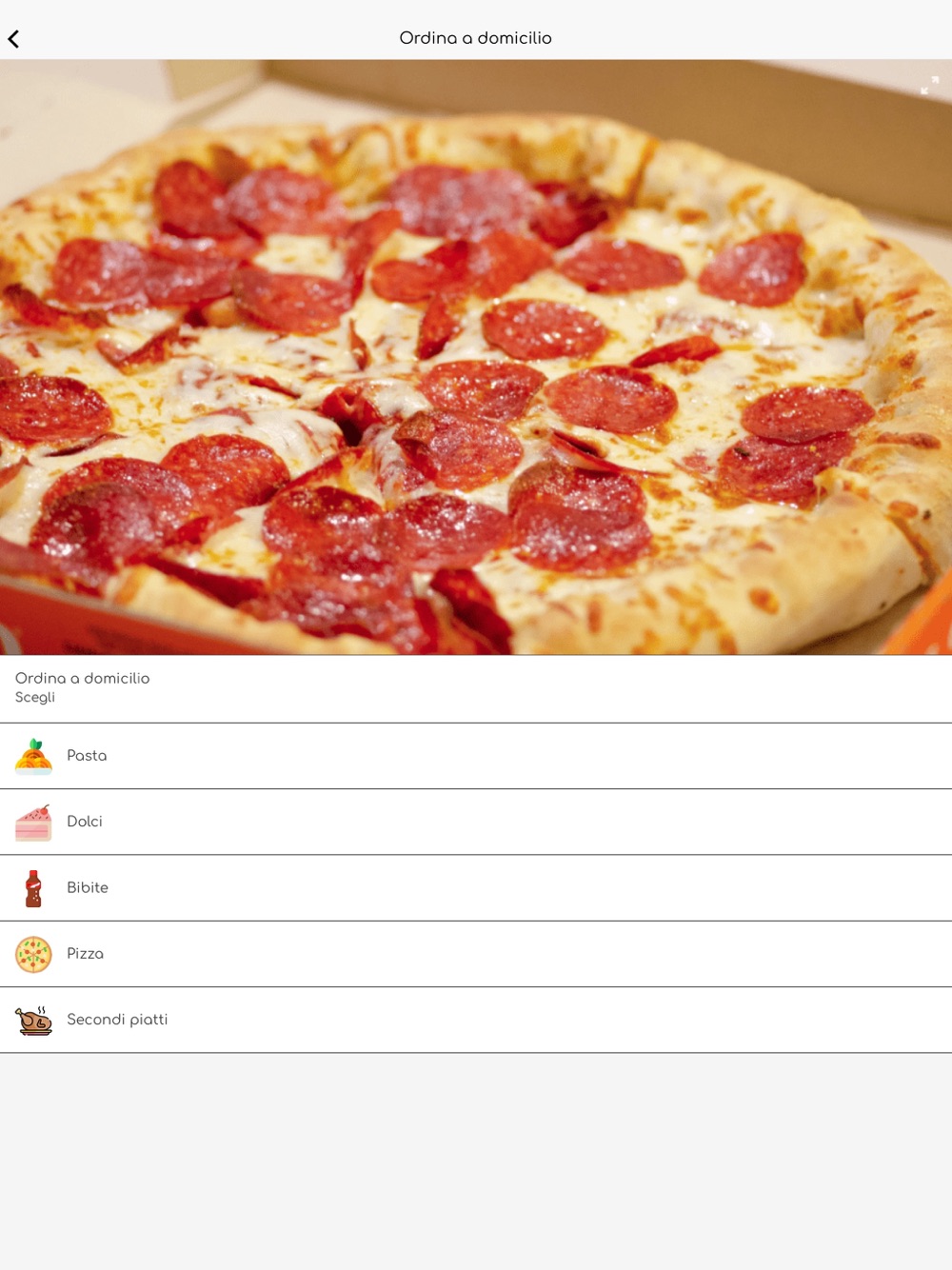The width and height of the screenshot is (952, 1270).
Task: Click the empty gray area below the list
Action: click(476, 1161)
